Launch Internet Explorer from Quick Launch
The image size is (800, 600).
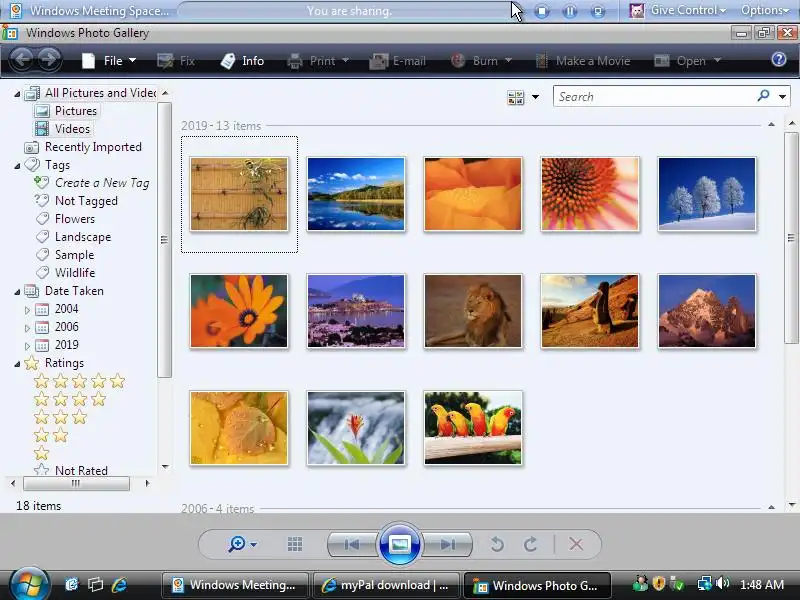click(119, 585)
